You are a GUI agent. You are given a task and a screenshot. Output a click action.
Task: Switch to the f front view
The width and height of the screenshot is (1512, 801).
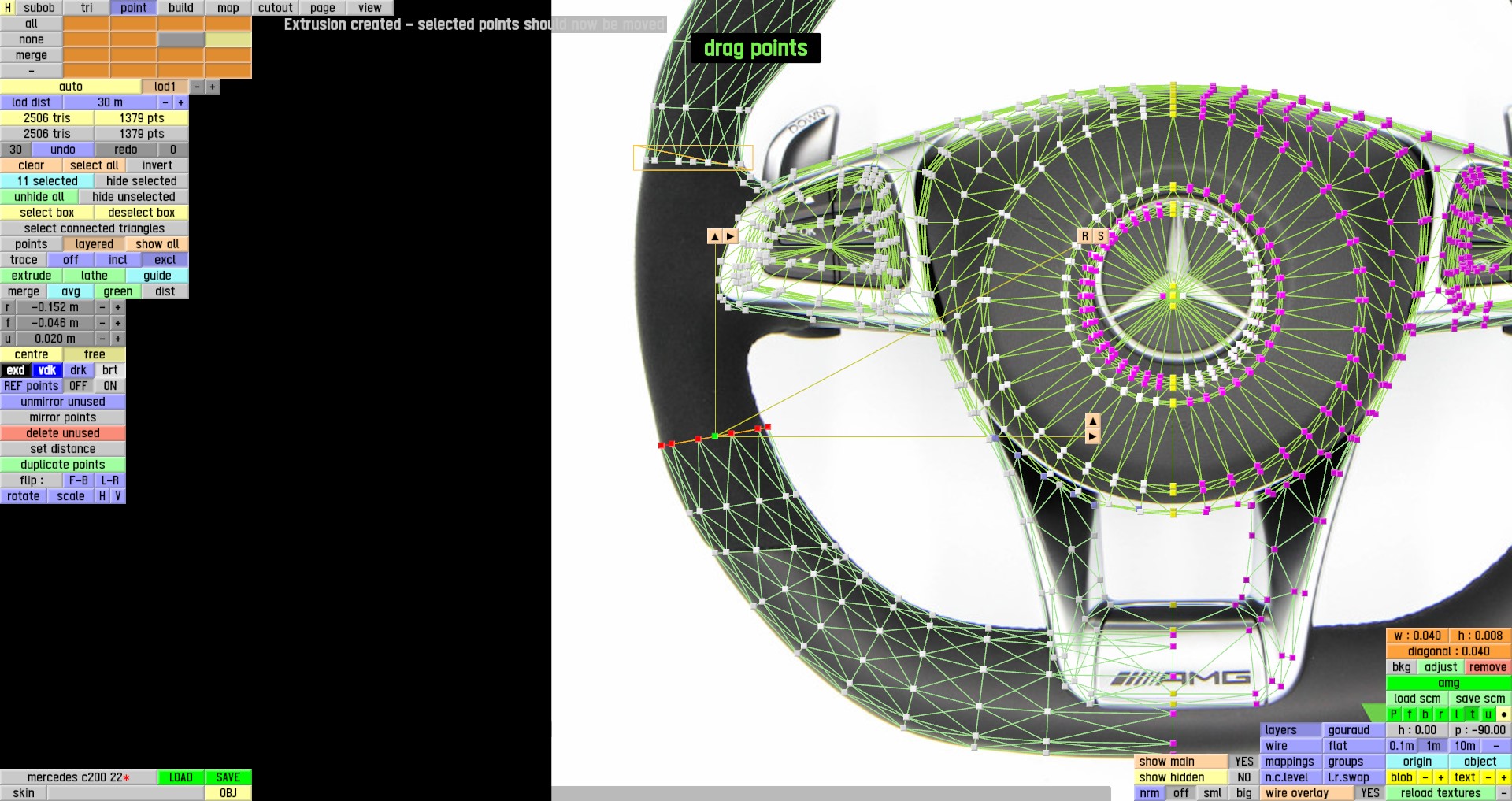(1410, 714)
